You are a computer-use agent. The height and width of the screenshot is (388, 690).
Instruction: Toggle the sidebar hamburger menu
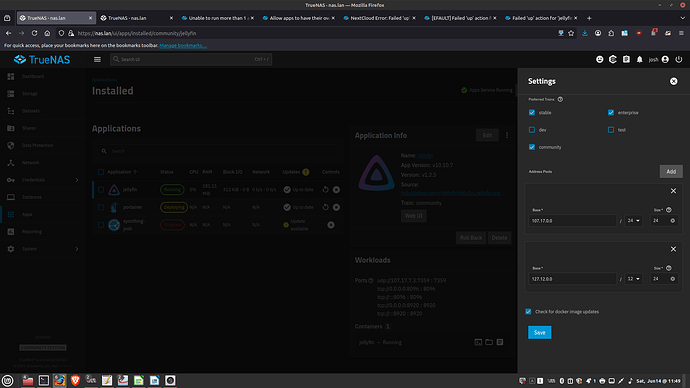pos(97,59)
